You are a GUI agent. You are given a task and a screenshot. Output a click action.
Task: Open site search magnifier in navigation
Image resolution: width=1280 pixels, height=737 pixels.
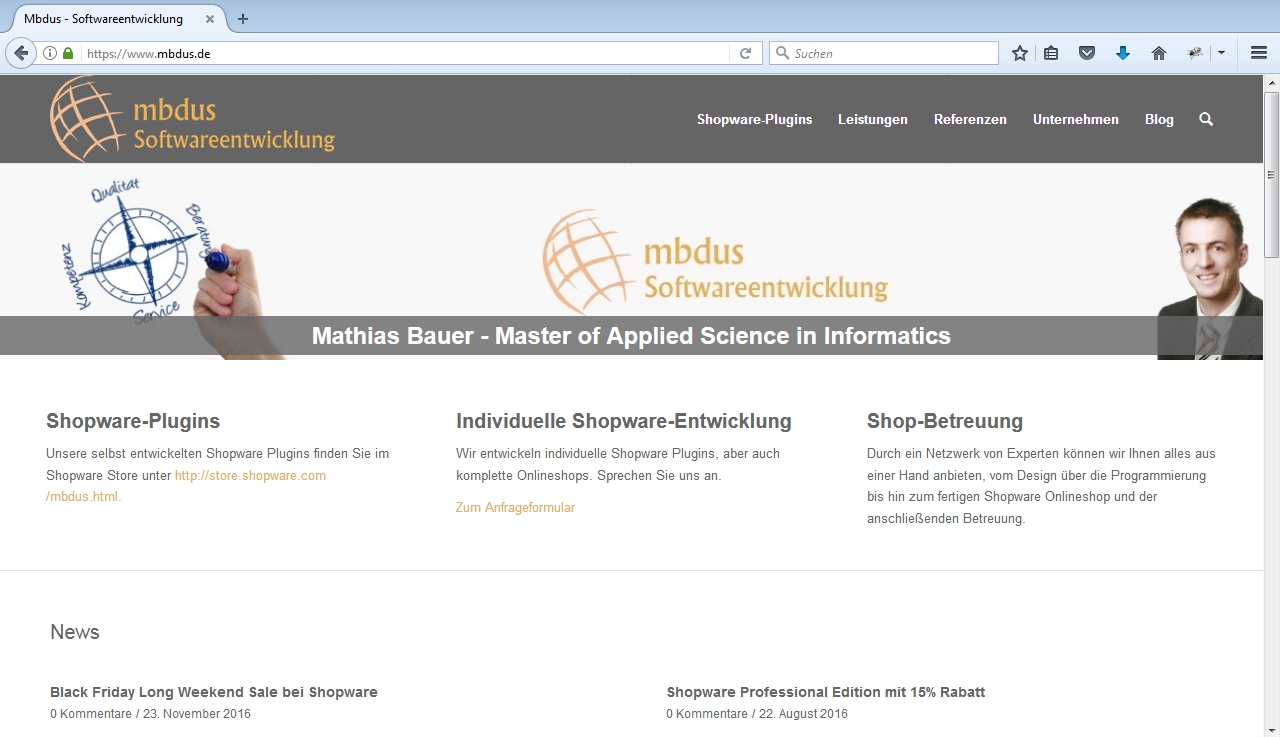(x=1206, y=119)
